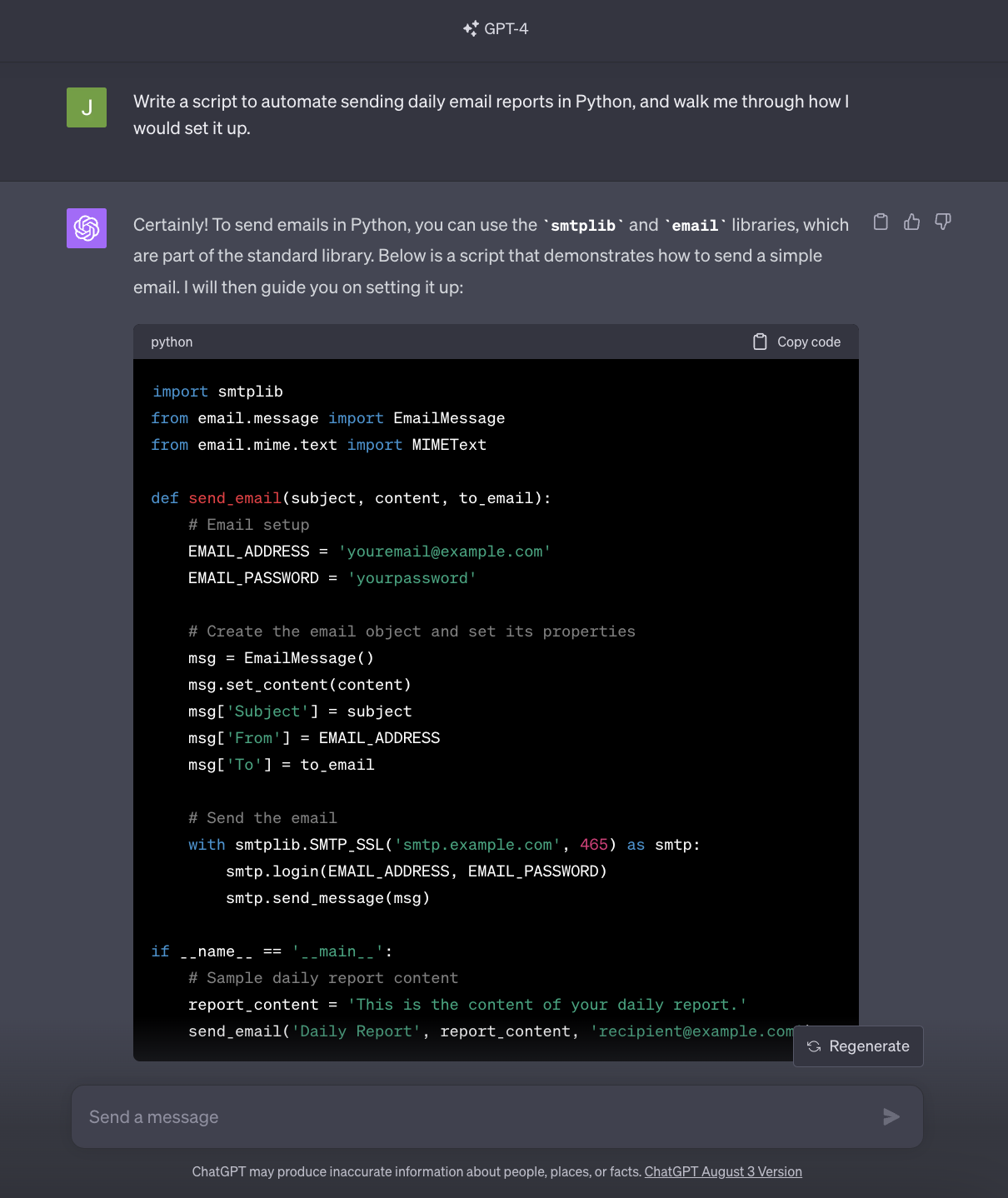Give thumbs up to the response
Image resolution: width=1008 pixels, height=1198 pixels.
pyautogui.click(x=912, y=222)
